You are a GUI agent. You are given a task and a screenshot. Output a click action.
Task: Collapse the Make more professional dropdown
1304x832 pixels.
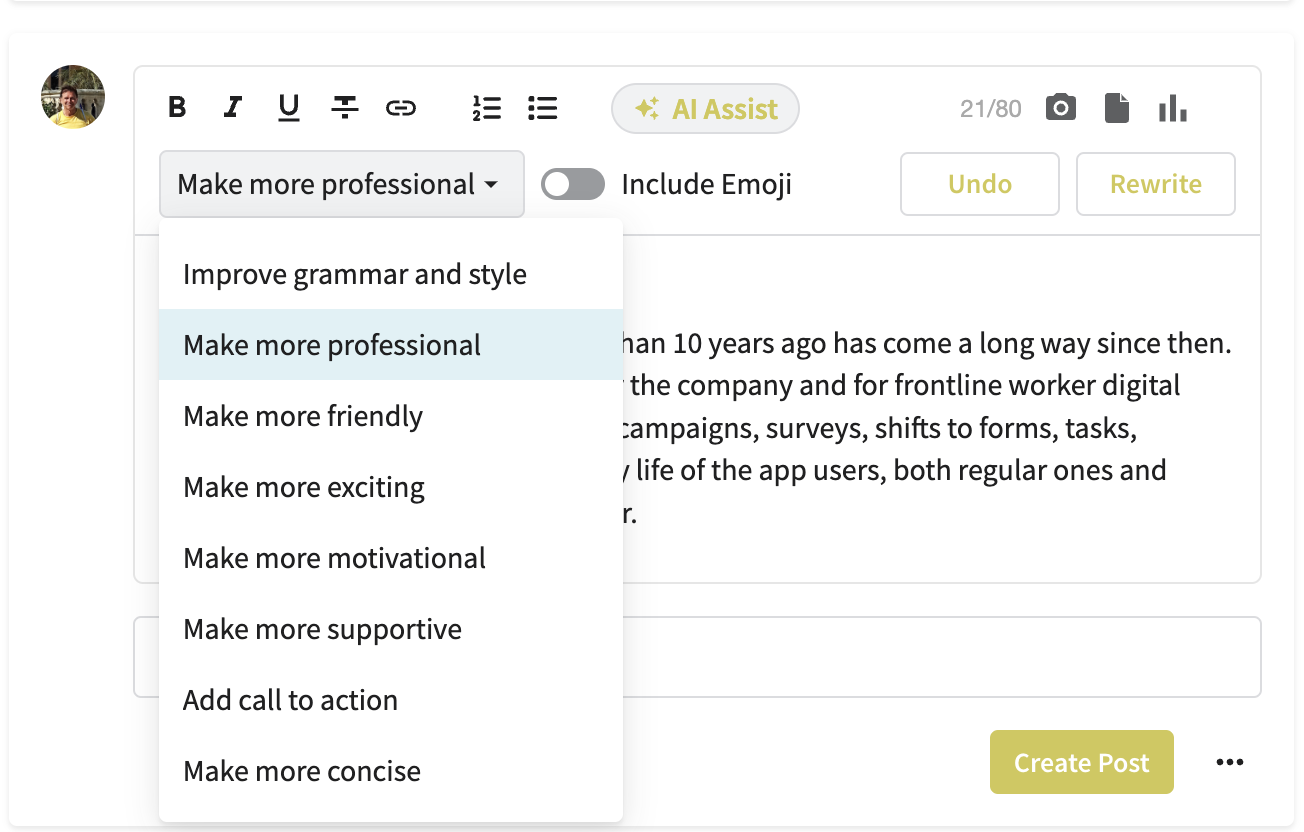click(x=341, y=185)
